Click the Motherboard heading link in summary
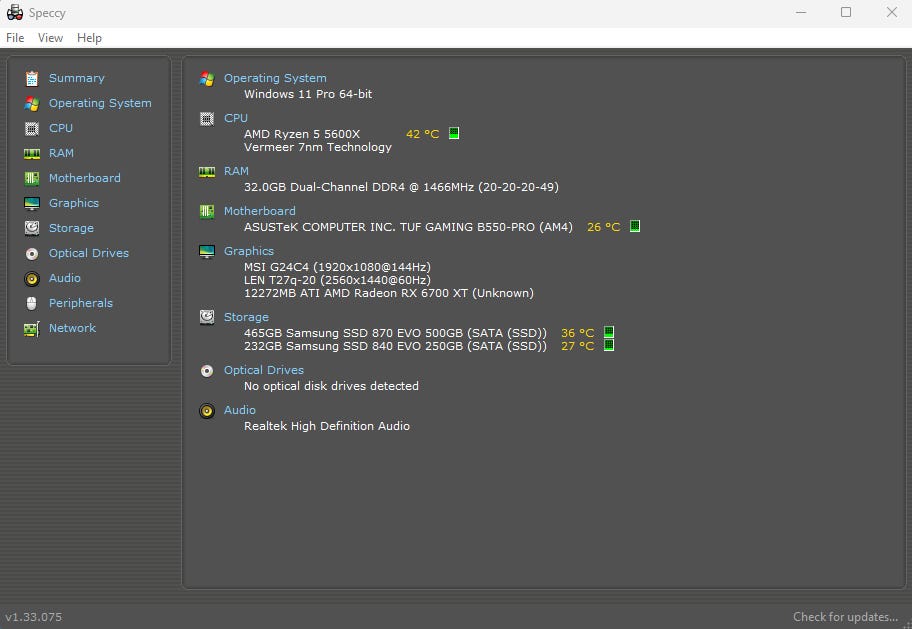912x629 pixels. tap(259, 211)
